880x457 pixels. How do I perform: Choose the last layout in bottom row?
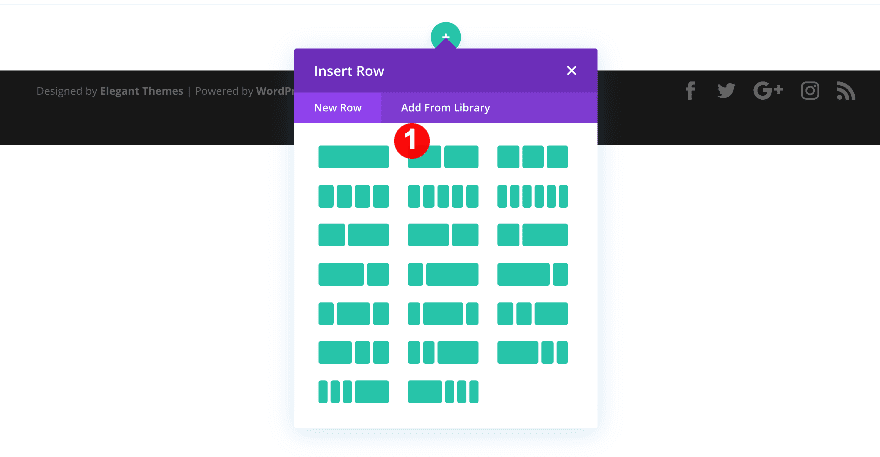443,392
